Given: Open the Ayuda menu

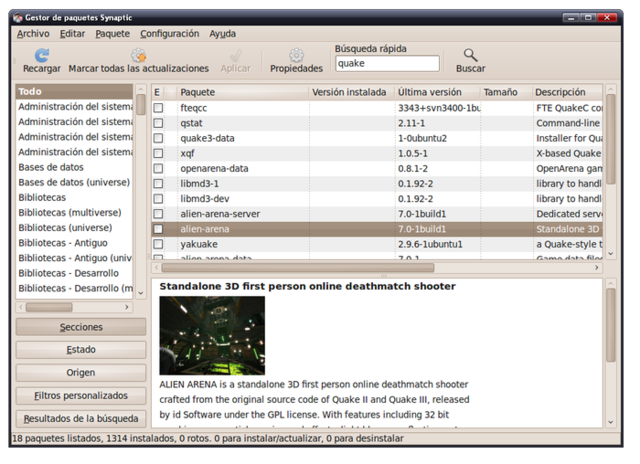Looking at the screenshot, I should 222,34.
